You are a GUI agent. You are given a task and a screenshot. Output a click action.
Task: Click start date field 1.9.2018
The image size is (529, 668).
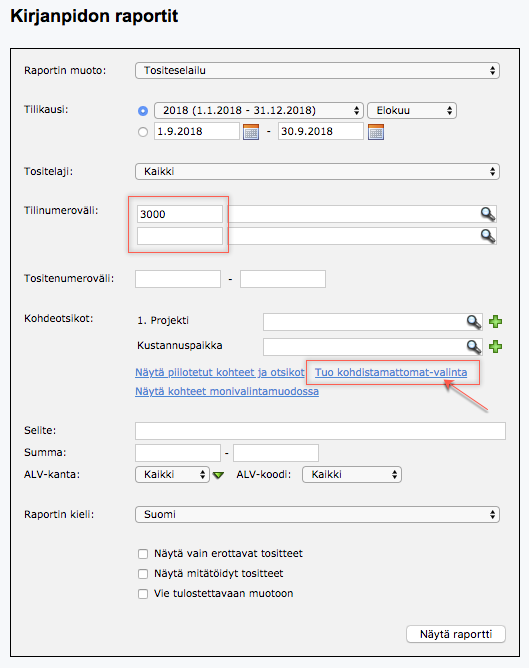(197, 131)
